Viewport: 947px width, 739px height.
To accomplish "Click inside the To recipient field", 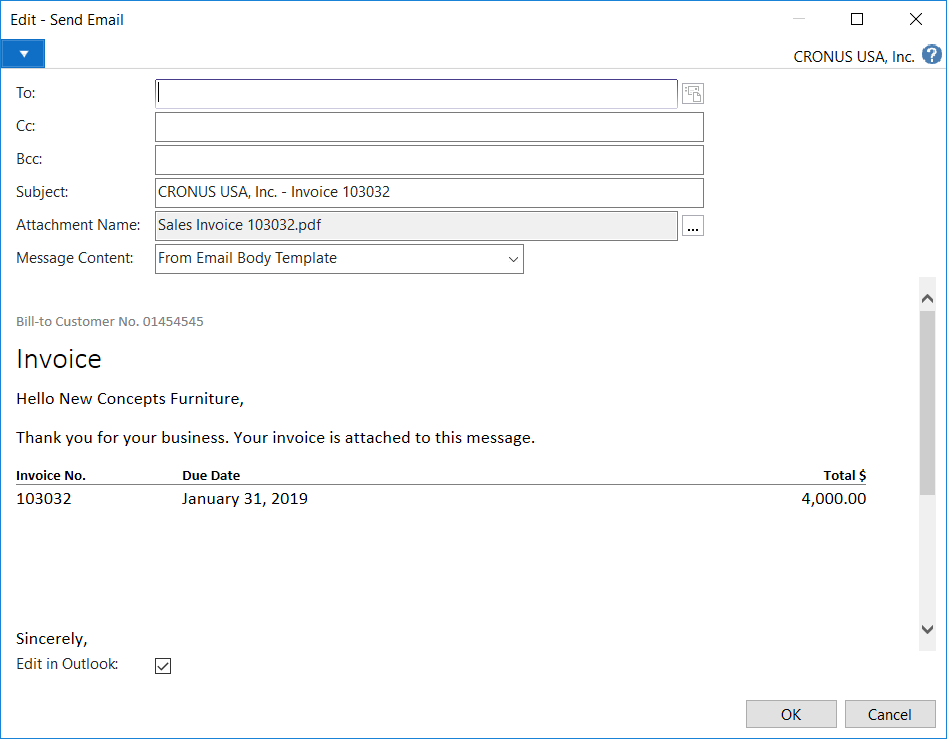I will pyautogui.click(x=416, y=94).
